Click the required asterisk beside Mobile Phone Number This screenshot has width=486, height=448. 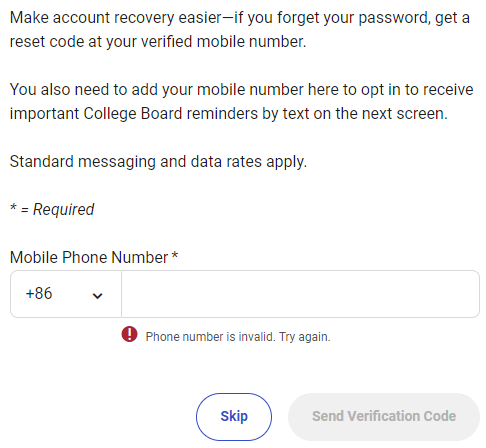point(175,256)
